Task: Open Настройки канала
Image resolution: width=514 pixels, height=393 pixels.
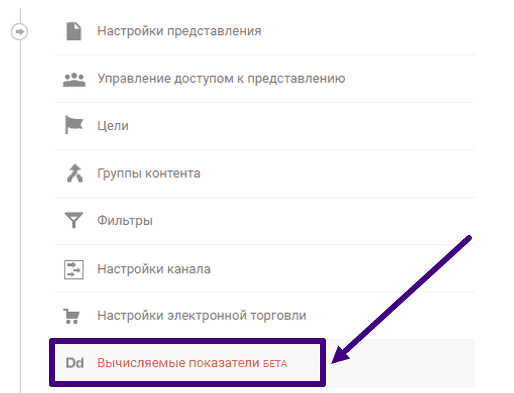Action: pos(154,269)
